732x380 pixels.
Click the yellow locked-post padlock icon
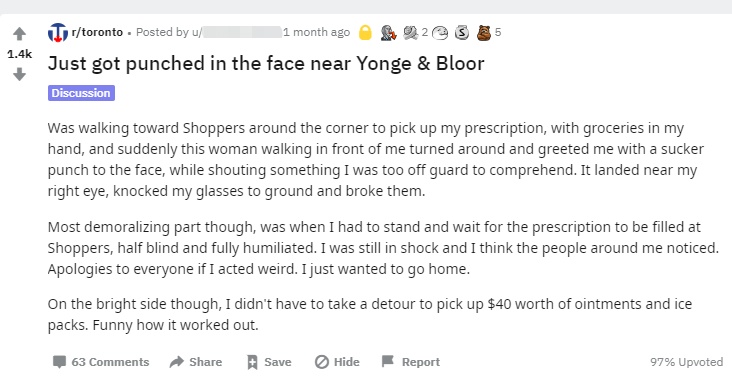click(x=365, y=32)
